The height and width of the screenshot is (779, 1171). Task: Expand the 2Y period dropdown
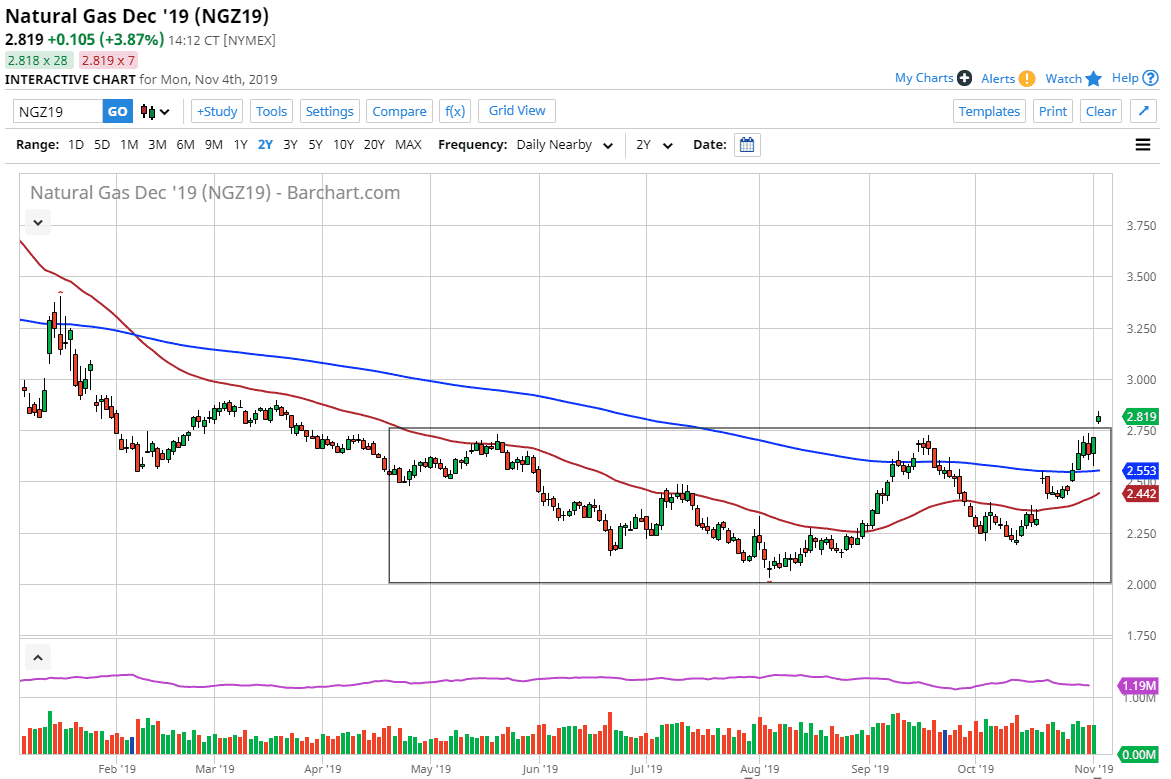(655, 145)
